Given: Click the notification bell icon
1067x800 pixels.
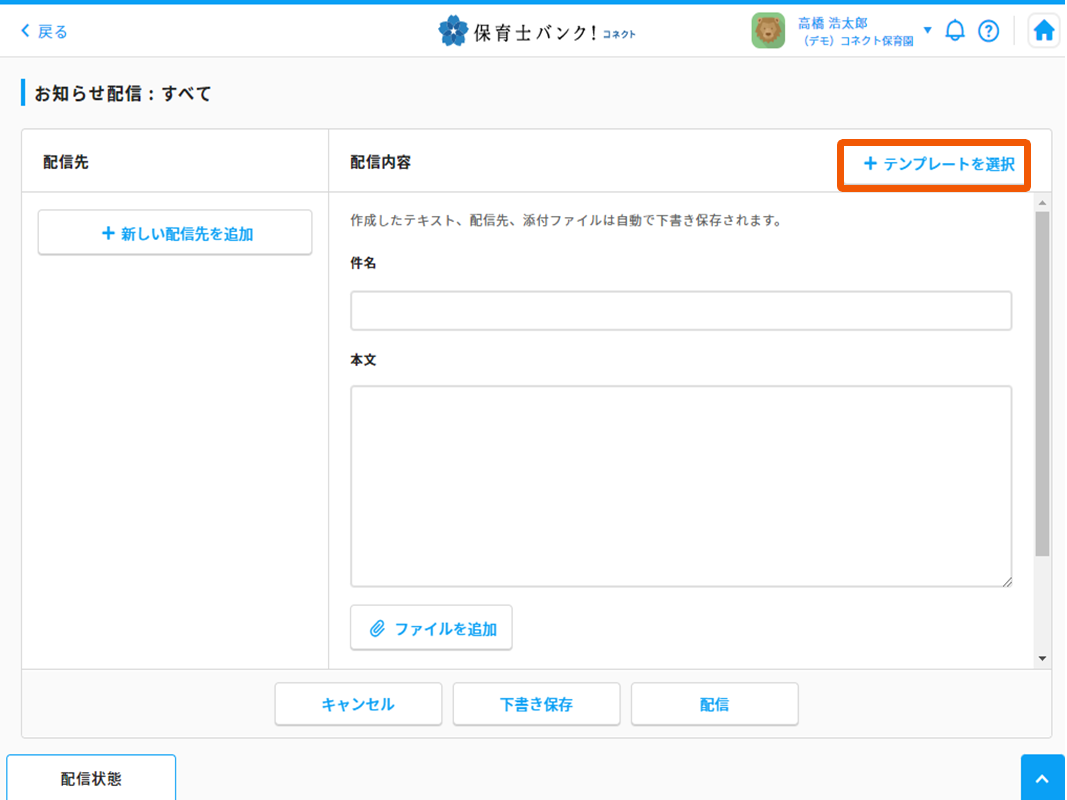Looking at the screenshot, I should tap(955, 31).
